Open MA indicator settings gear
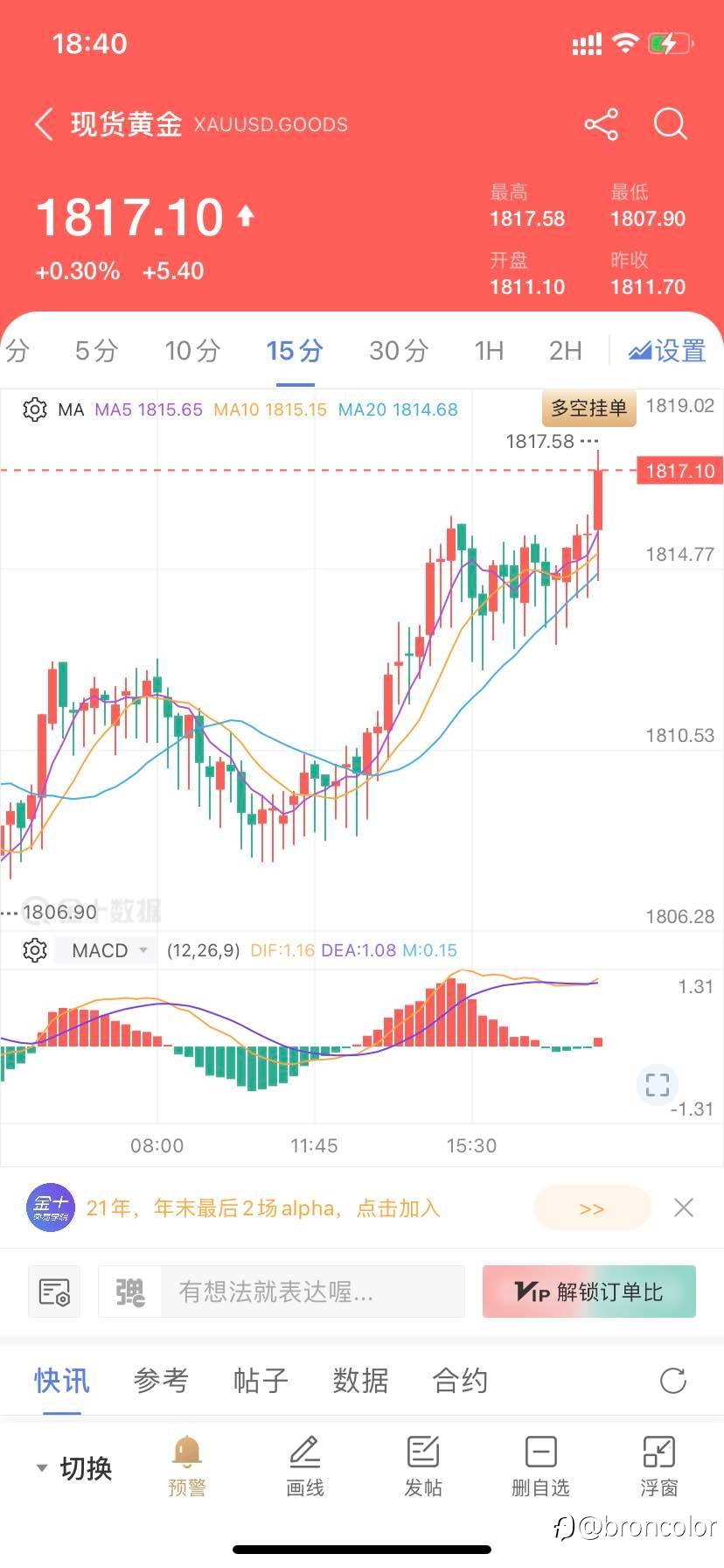 (x=35, y=409)
